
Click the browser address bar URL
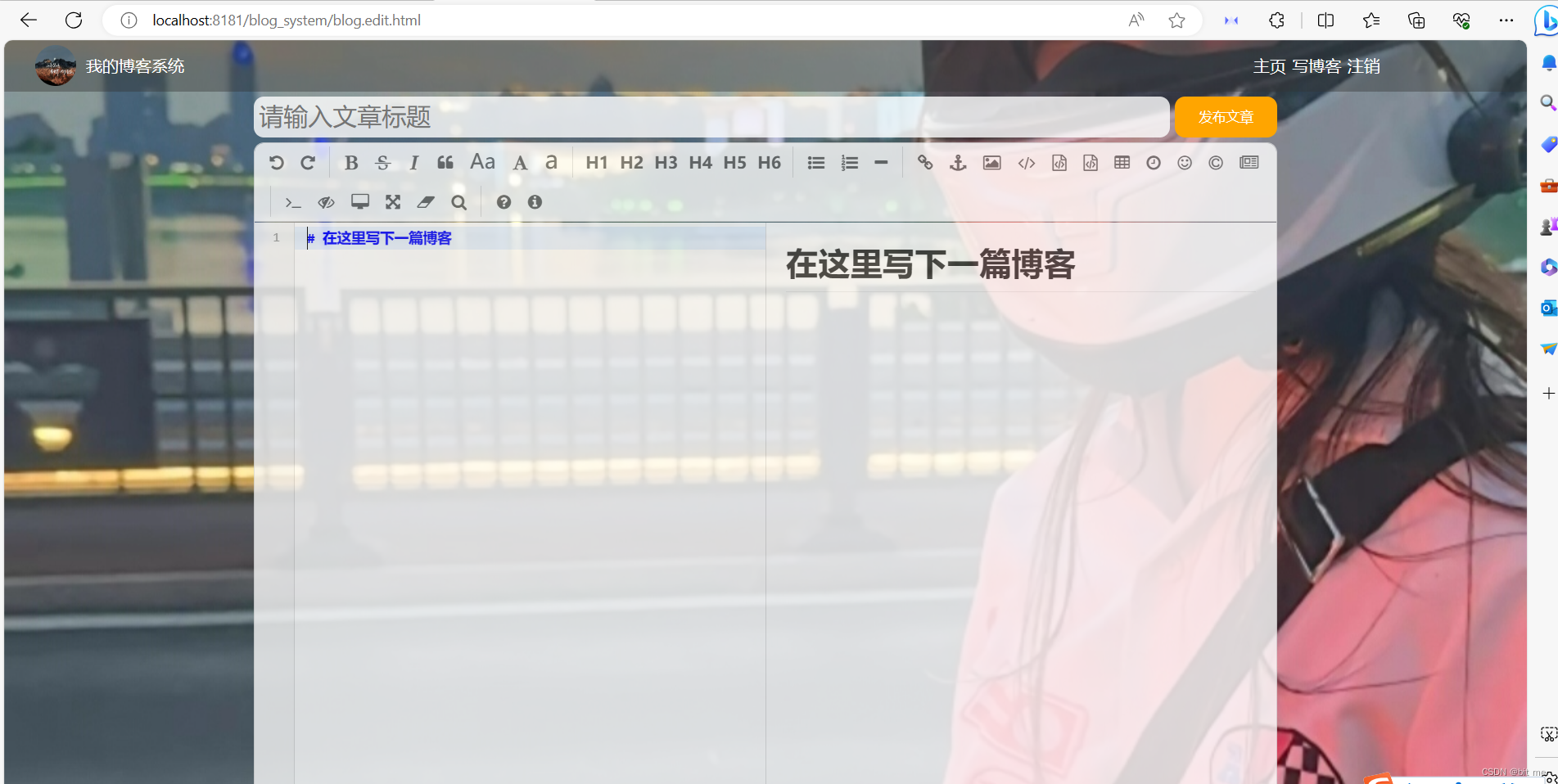pyautogui.click(x=287, y=20)
